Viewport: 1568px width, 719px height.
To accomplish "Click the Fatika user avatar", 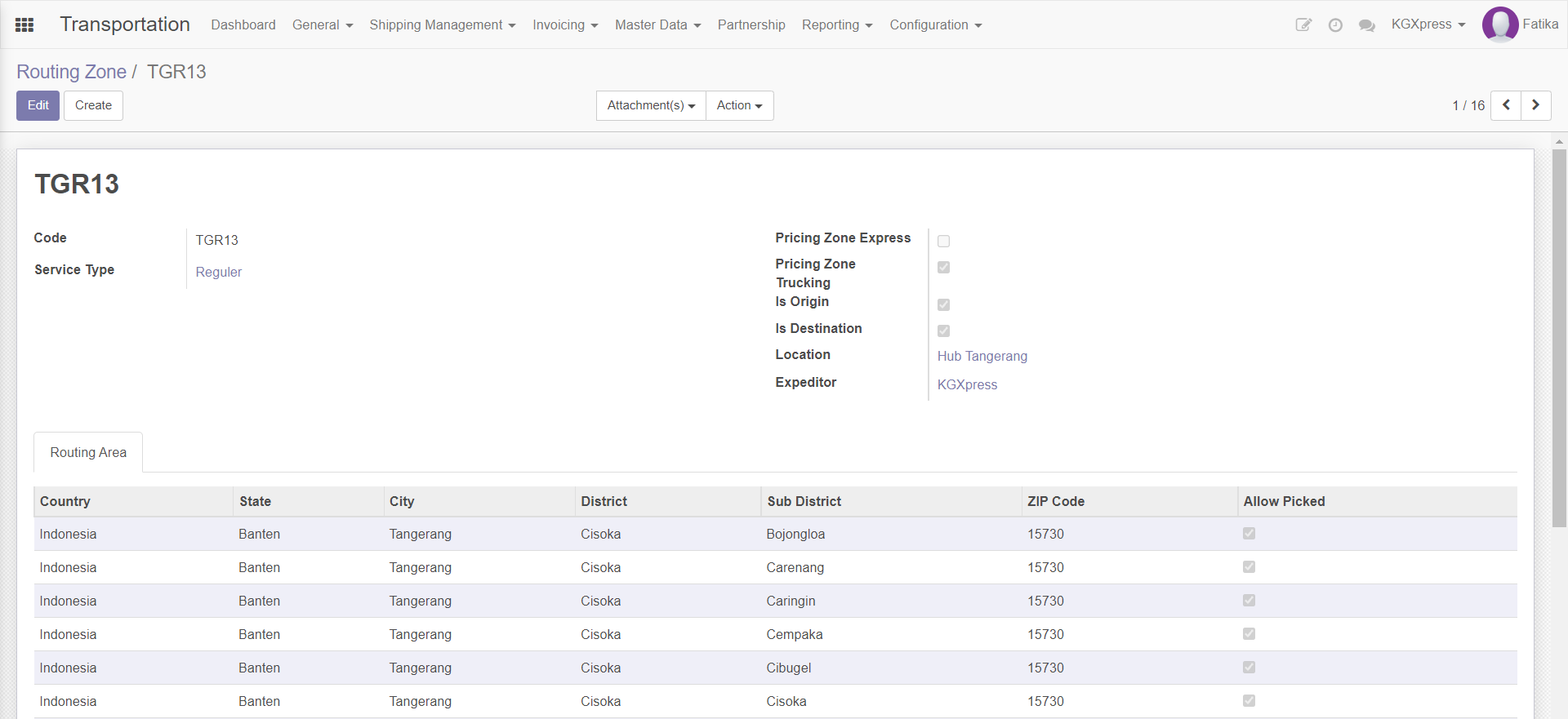I will pyautogui.click(x=1500, y=24).
